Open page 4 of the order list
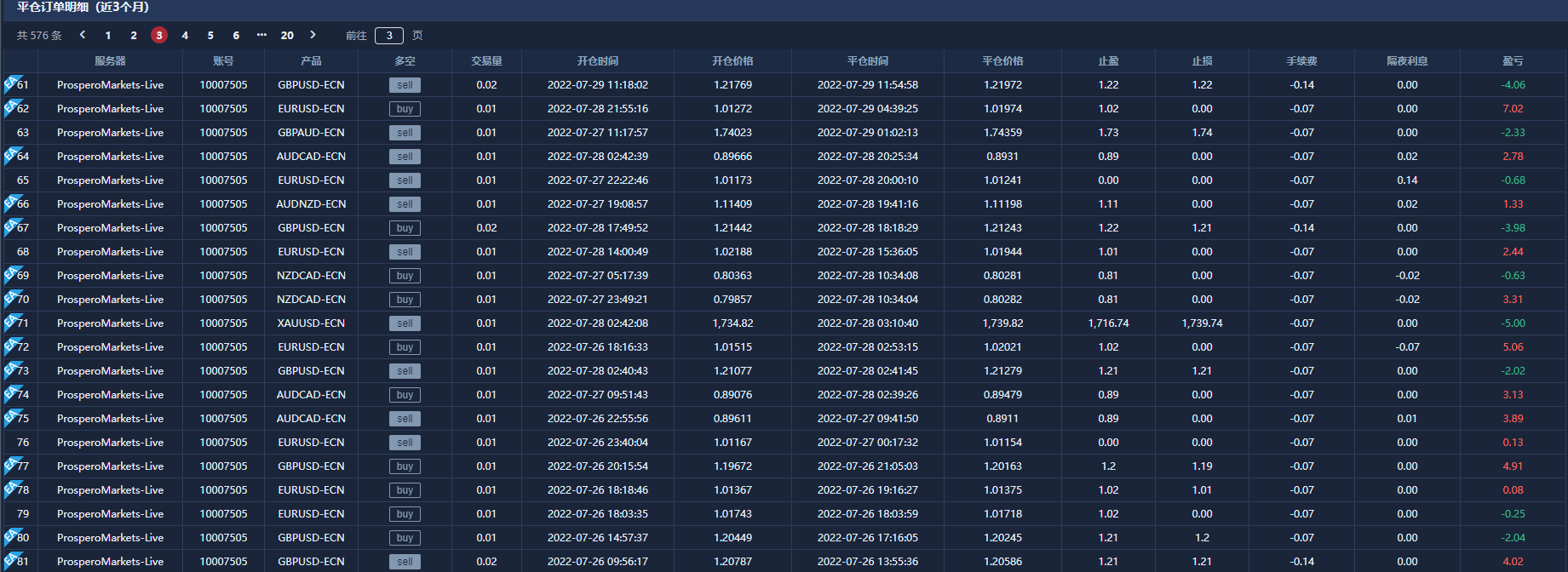Screen dimensions: 1568x572 point(185,35)
